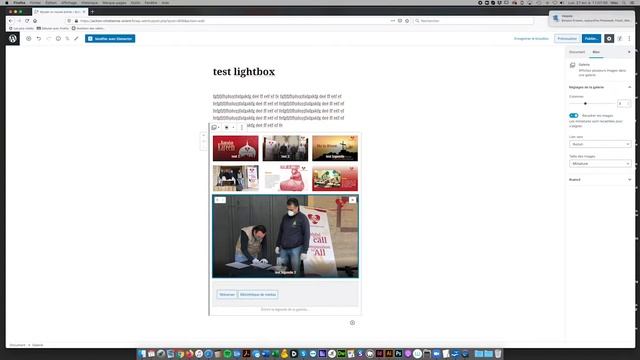Click the browser home icon

click(35, 20)
